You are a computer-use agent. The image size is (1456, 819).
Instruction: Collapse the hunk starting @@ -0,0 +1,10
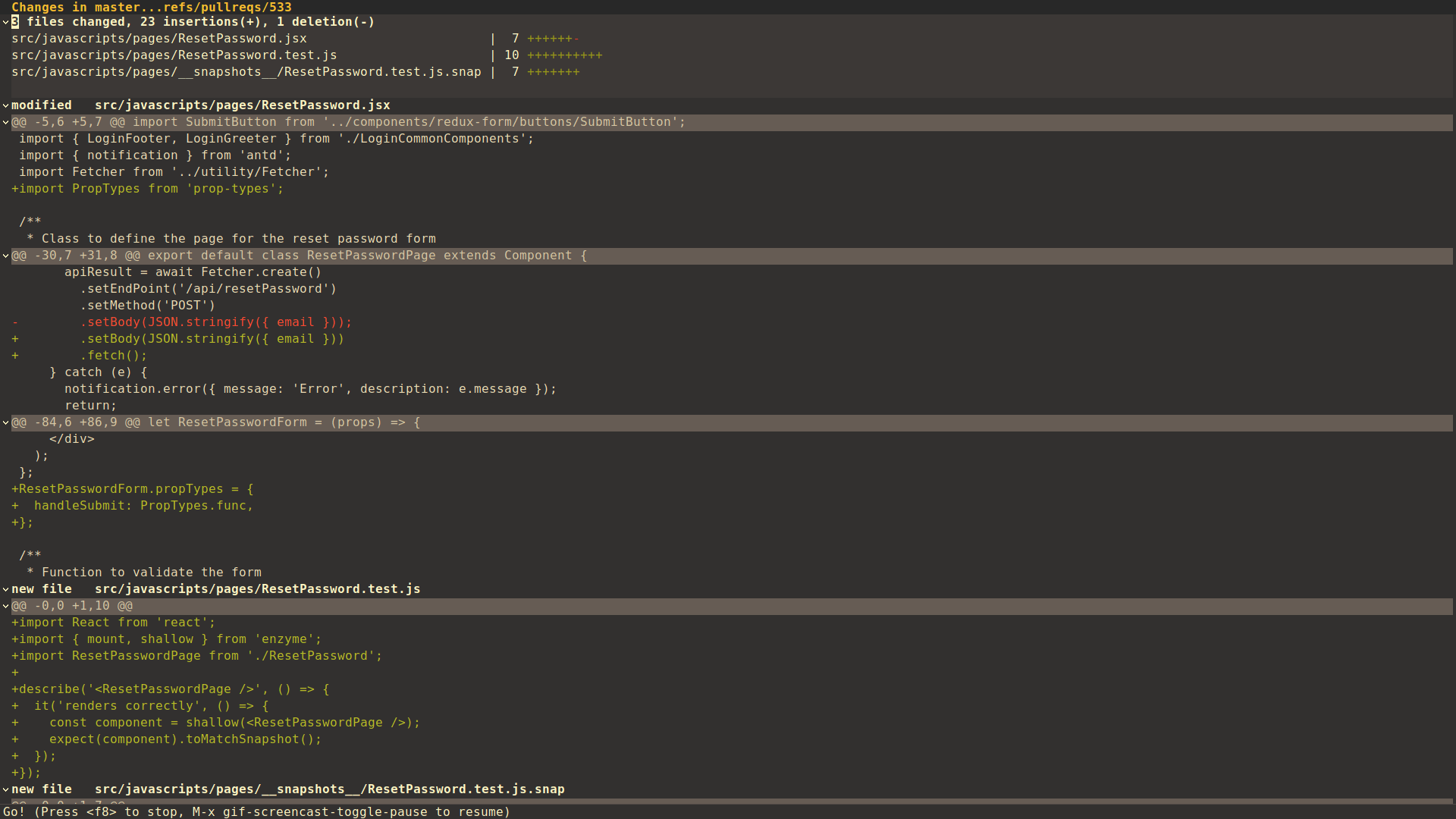pyautogui.click(x=5, y=605)
